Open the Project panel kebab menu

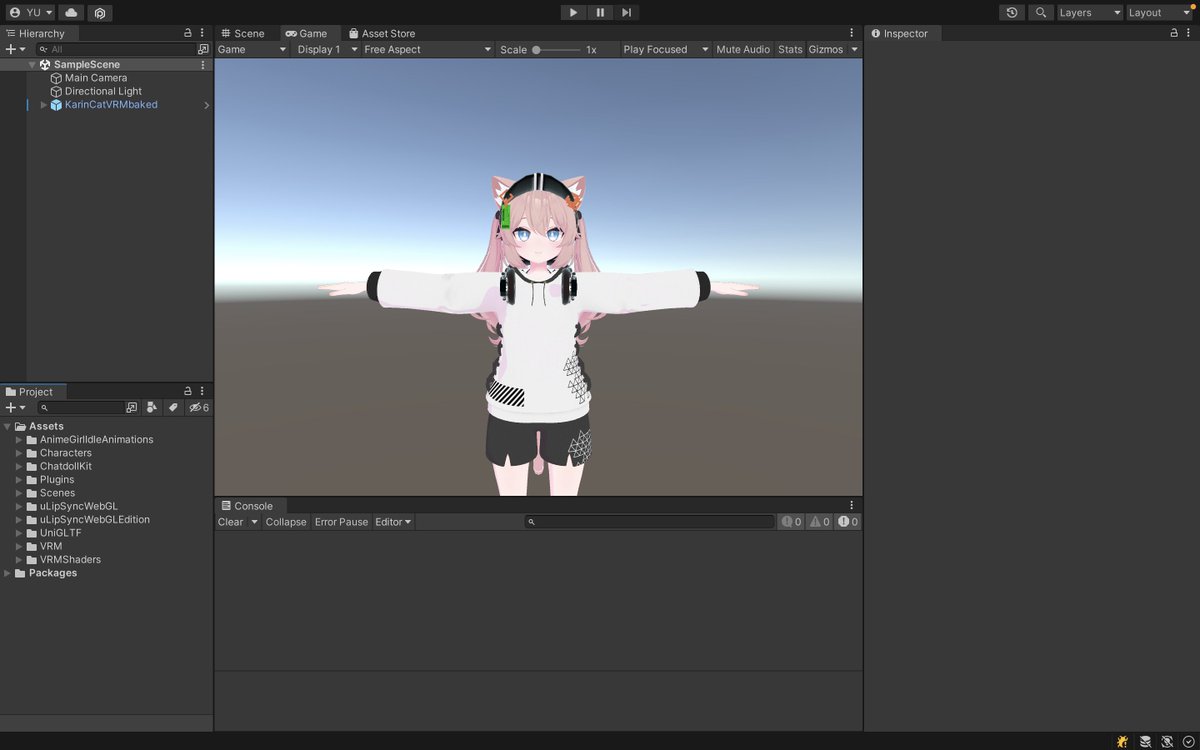203,391
